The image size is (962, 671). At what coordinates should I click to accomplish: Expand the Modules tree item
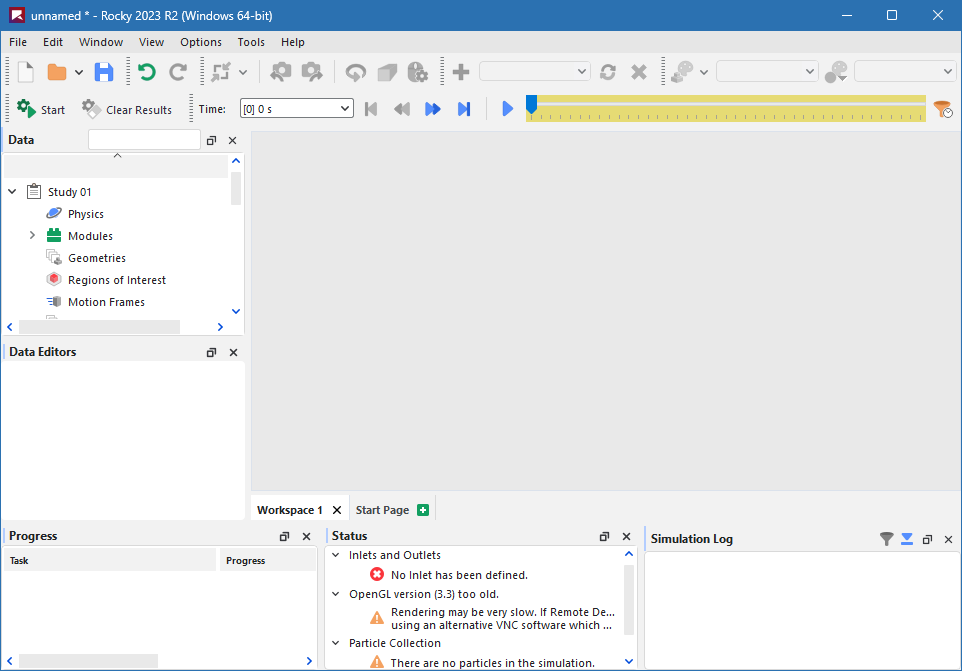(32, 236)
